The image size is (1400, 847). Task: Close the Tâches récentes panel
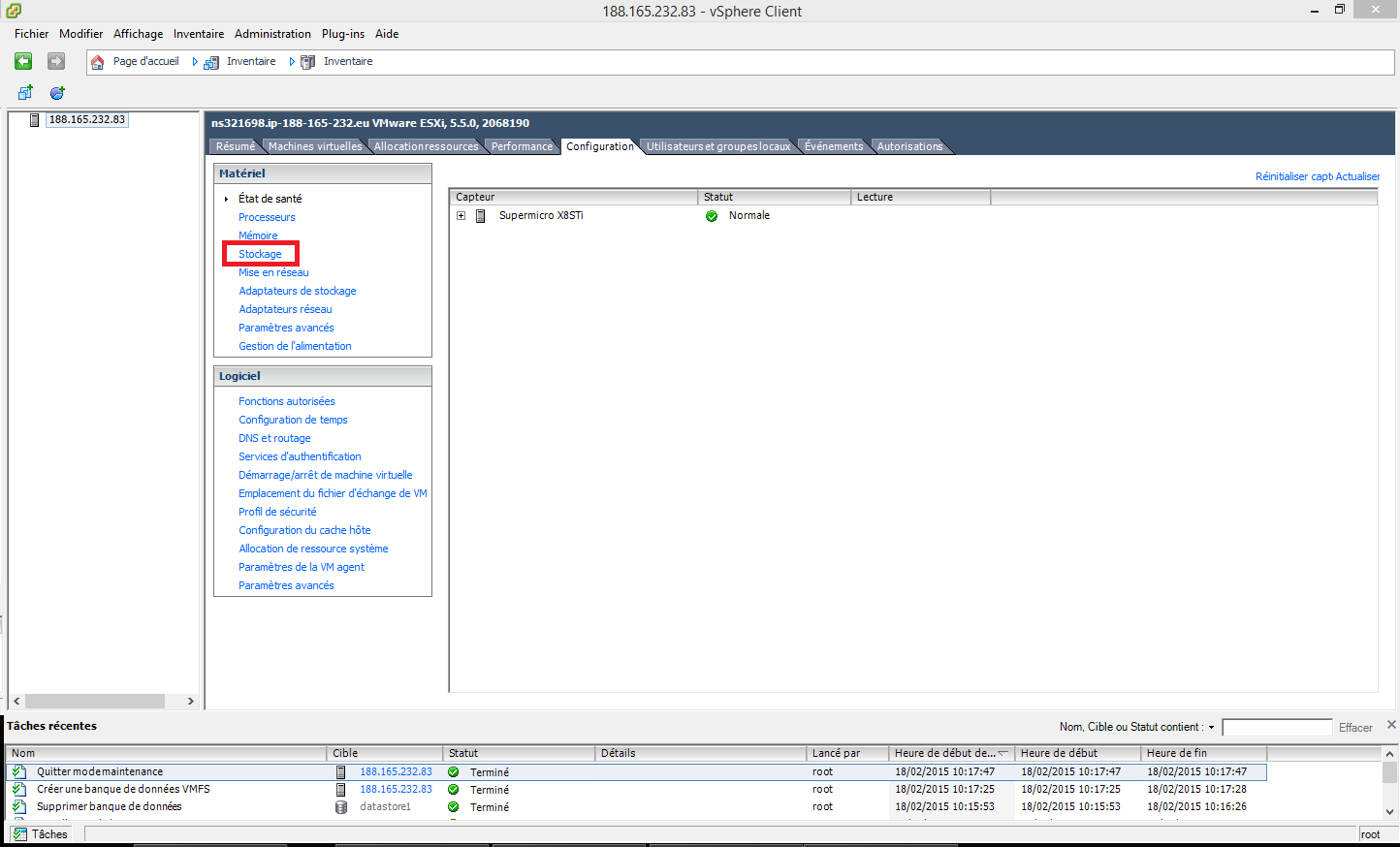pyautogui.click(x=1391, y=725)
